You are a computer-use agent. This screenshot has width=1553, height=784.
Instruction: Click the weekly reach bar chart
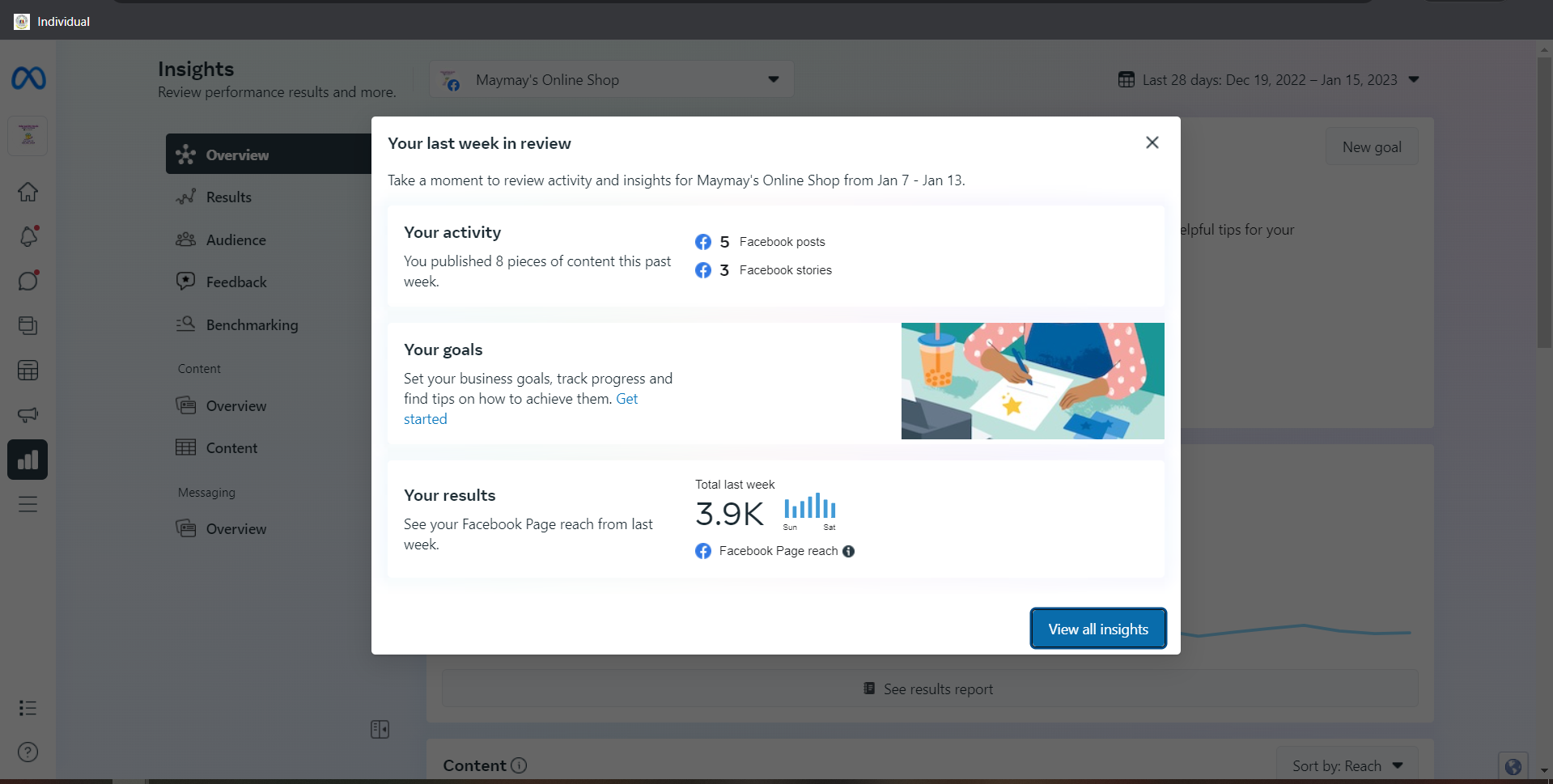coord(809,507)
